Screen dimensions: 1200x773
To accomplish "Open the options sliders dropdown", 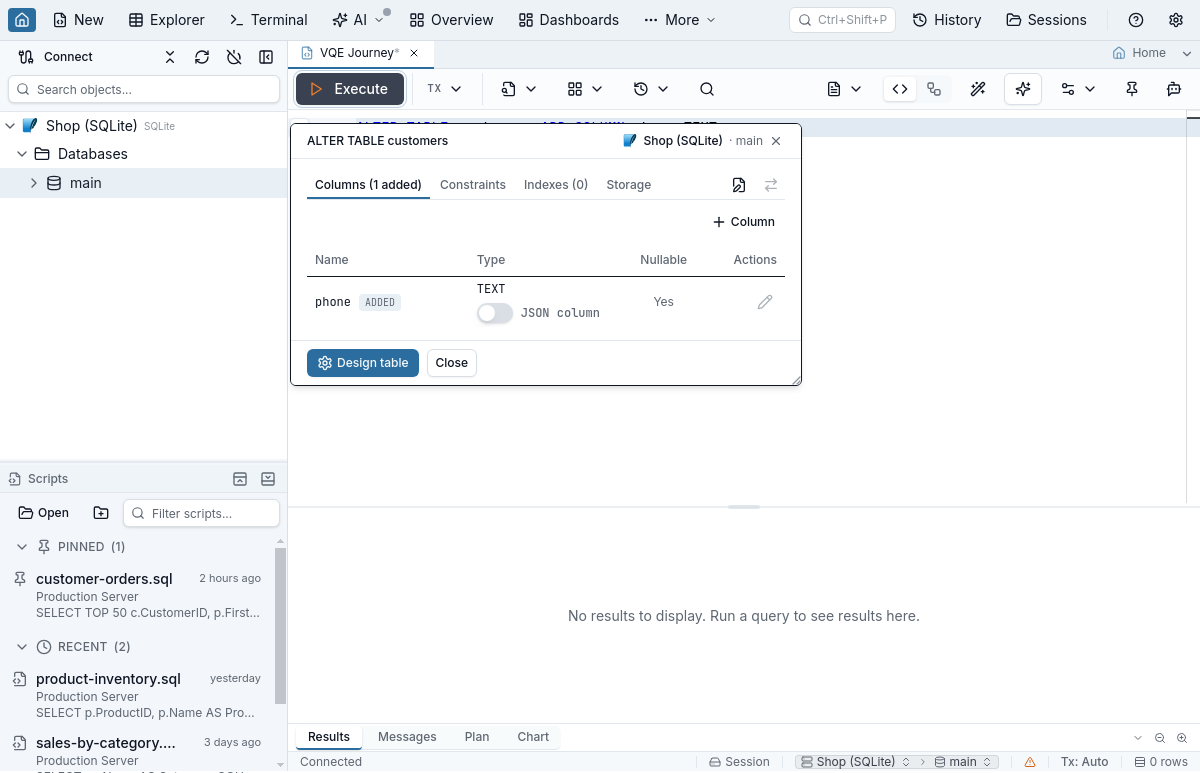I will 1078,89.
